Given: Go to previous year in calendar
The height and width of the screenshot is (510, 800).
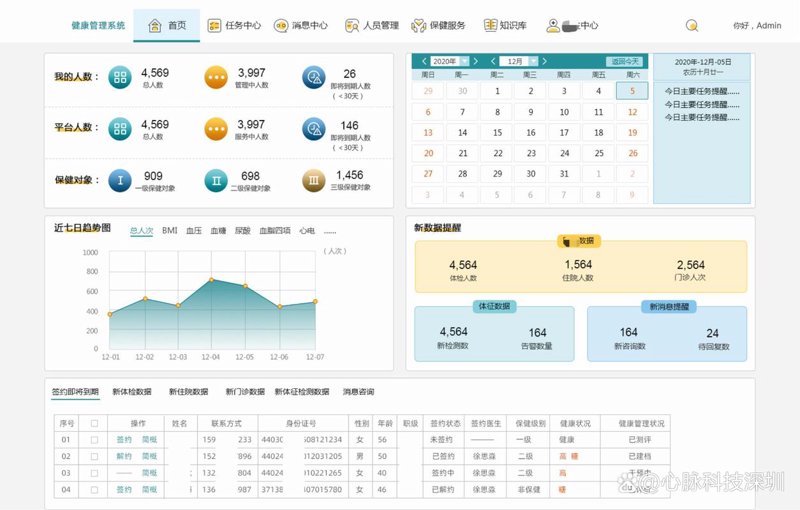Looking at the screenshot, I should click(x=424, y=61).
